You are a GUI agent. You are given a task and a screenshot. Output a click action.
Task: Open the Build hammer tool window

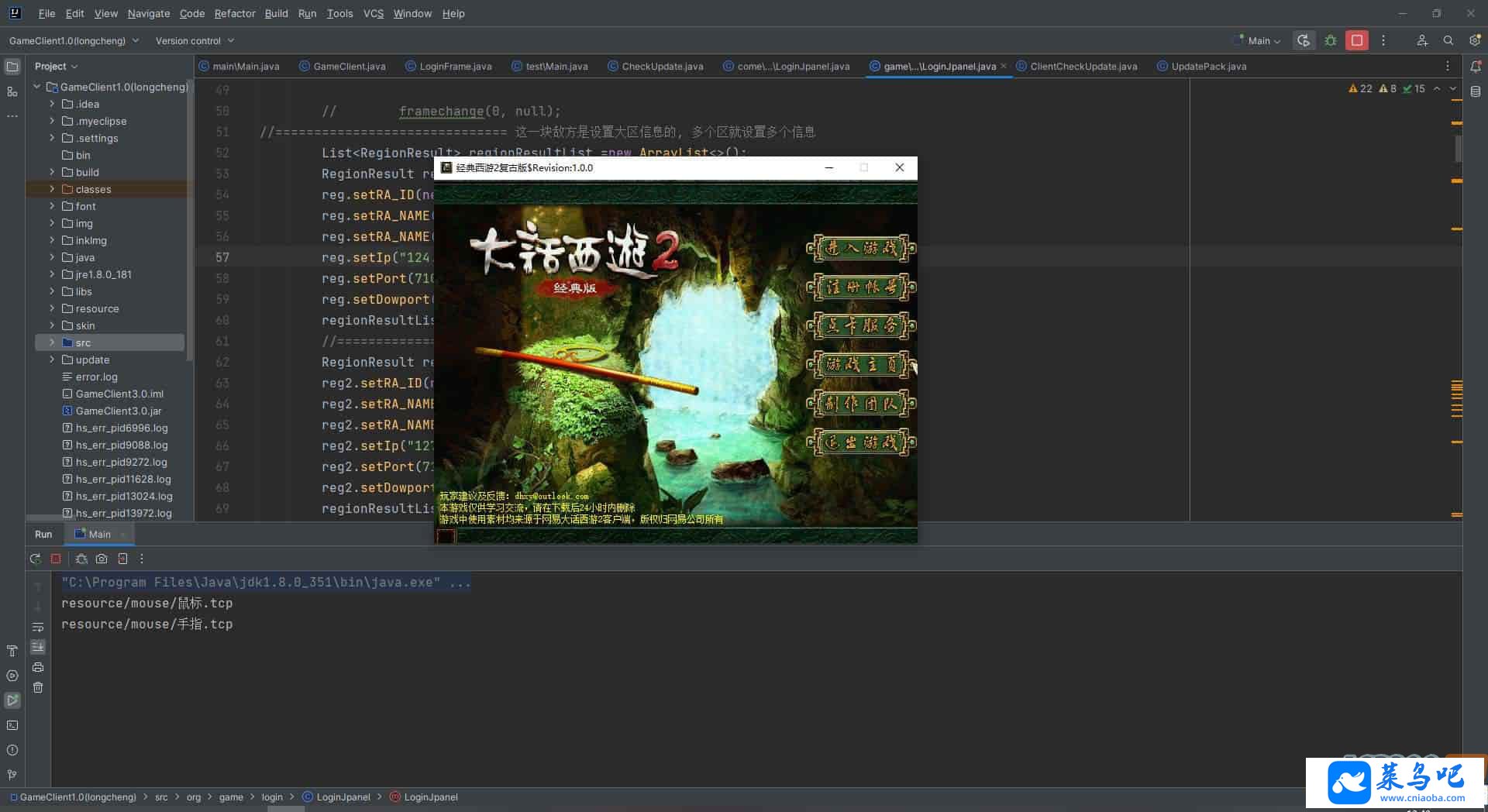[12, 651]
